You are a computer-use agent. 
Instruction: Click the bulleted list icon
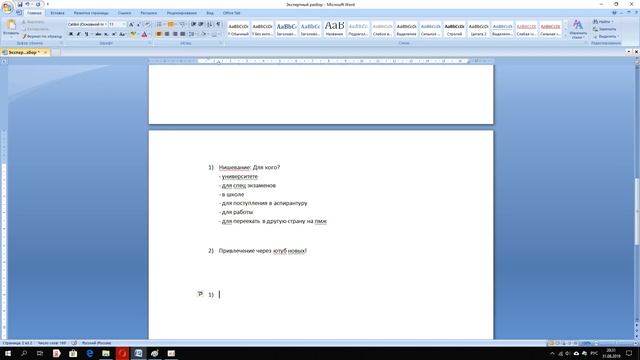pyautogui.click(x=159, y=24)
